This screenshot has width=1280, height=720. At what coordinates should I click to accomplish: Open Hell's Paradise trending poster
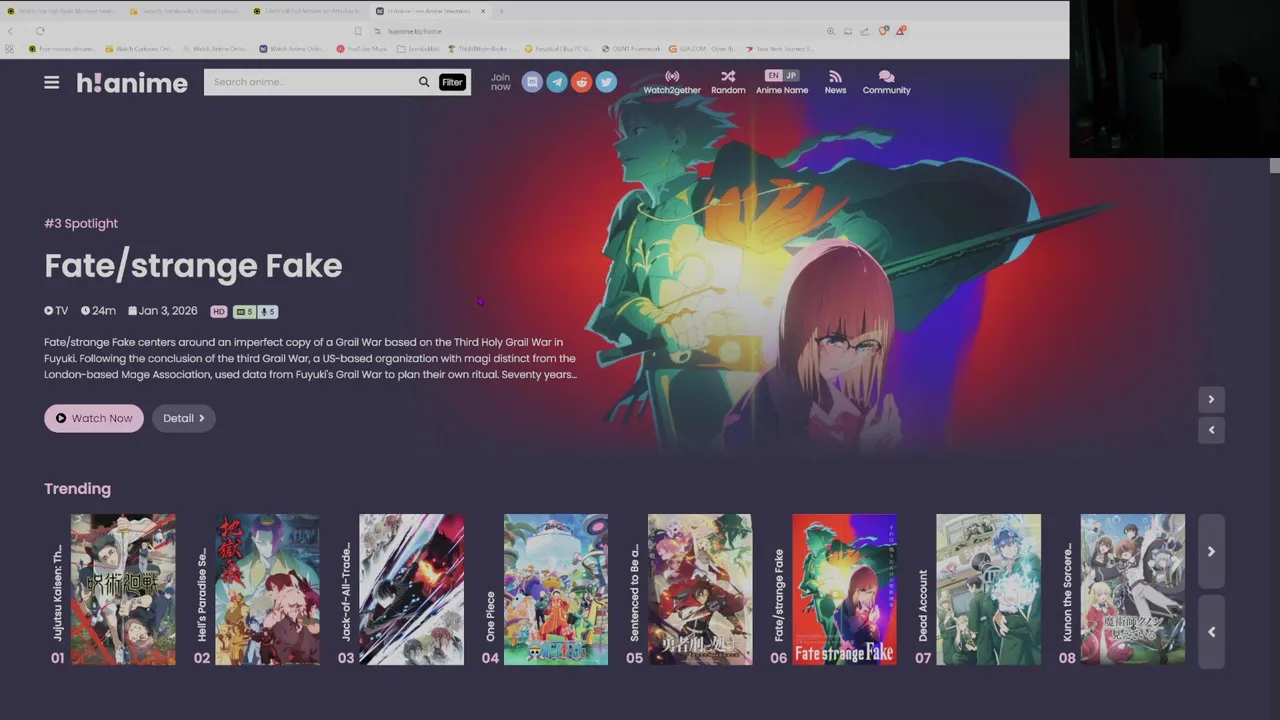tap(267, 590)
